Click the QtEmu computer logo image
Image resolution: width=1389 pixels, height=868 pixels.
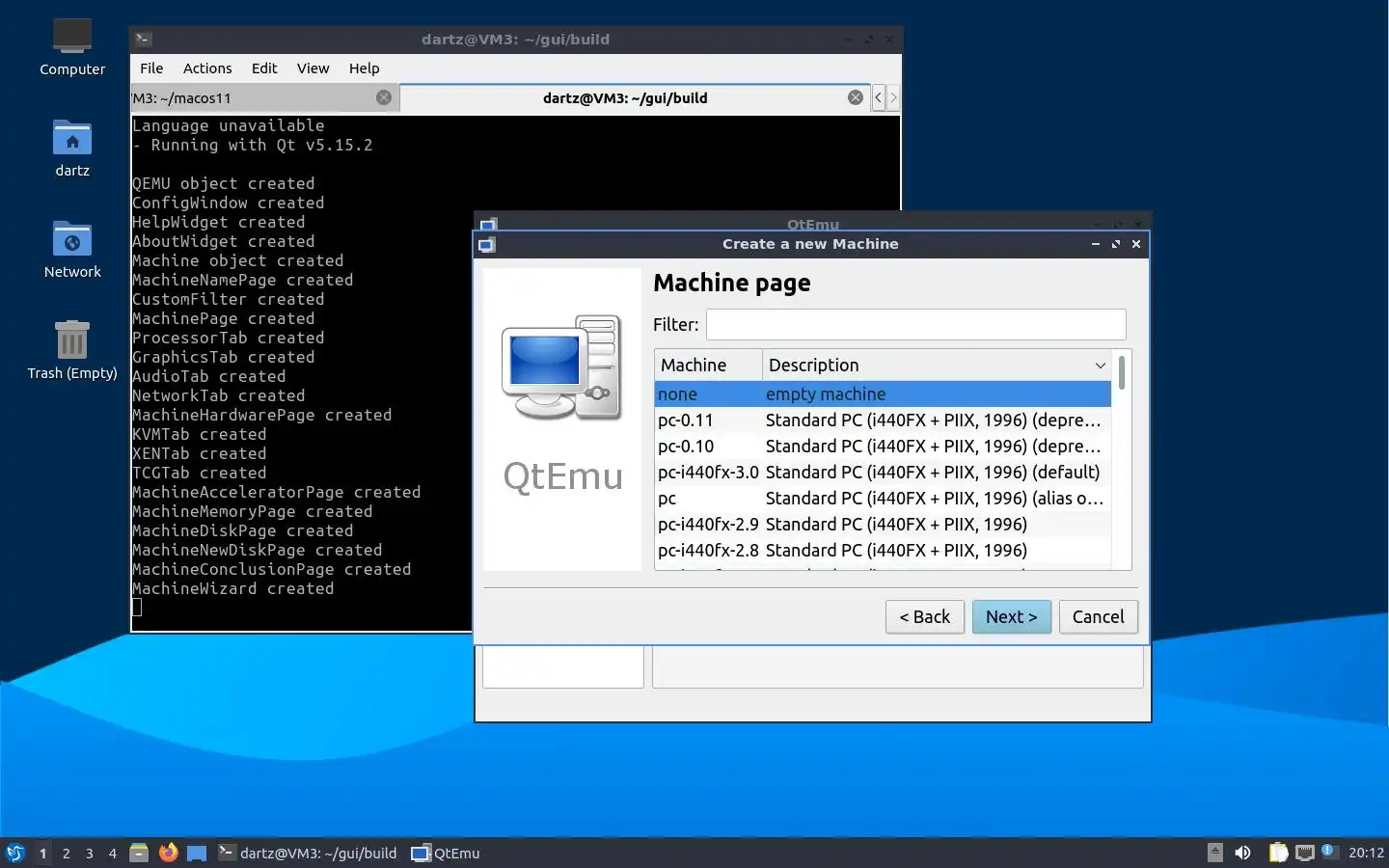pos(562,367)
